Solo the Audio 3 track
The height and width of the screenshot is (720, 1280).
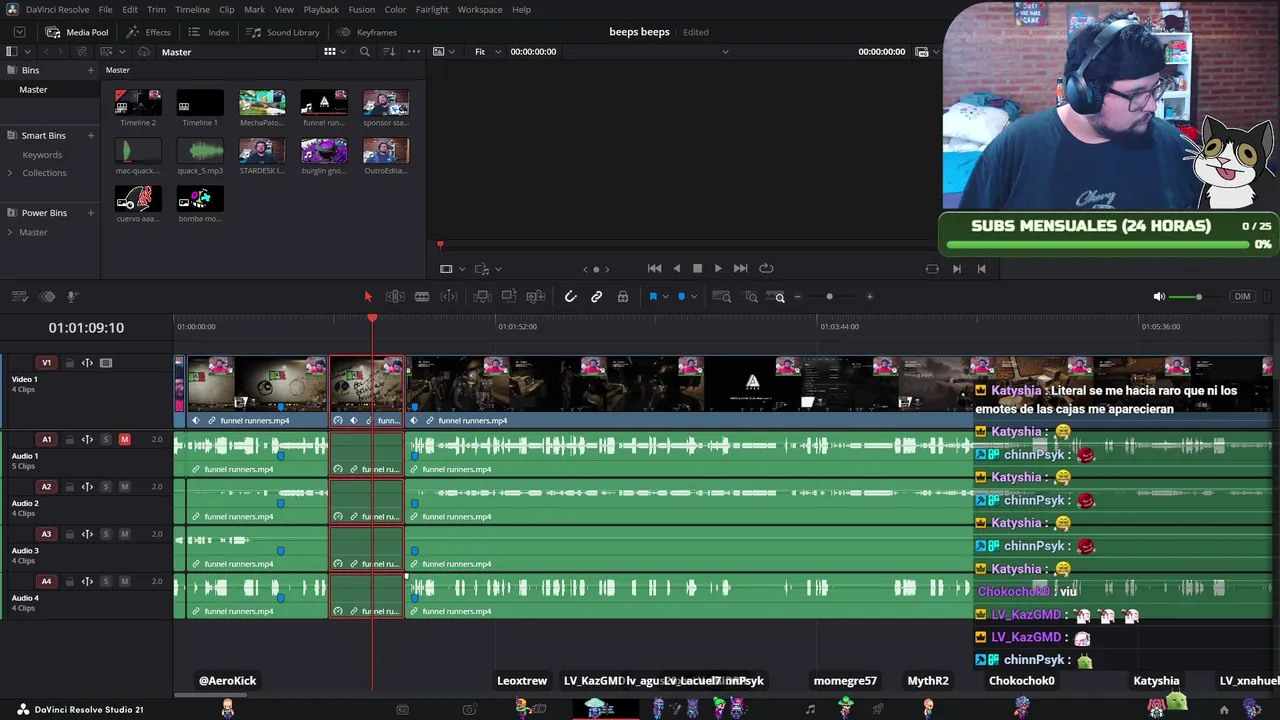pos(106,534)
